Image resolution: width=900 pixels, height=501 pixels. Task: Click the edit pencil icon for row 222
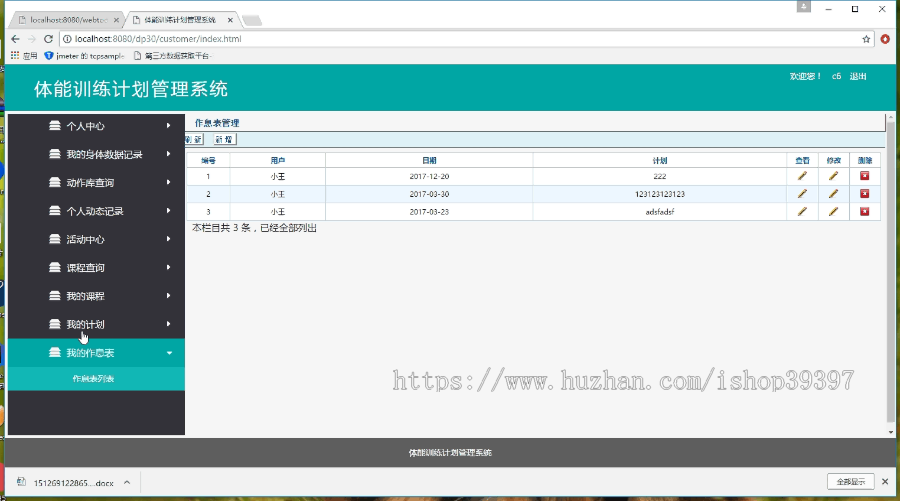pyautogui.click(x=833, y=176)
